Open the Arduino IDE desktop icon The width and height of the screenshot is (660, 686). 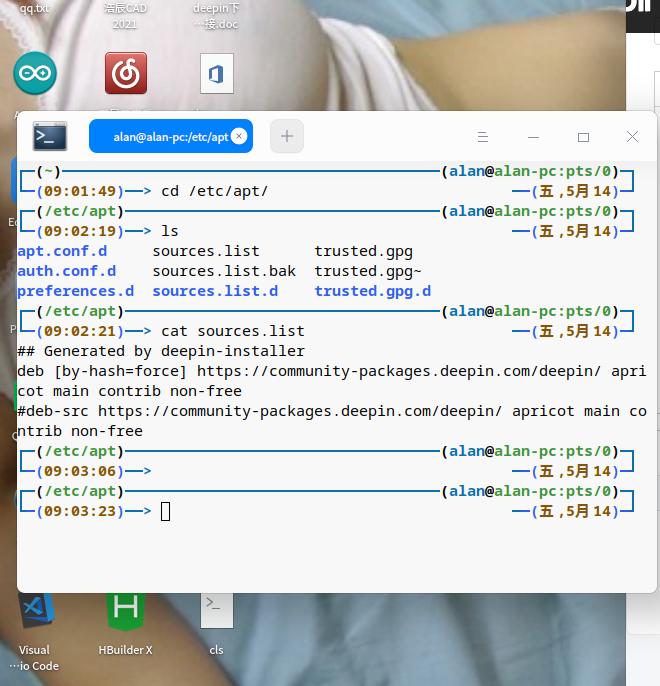(x=35, y=73)
